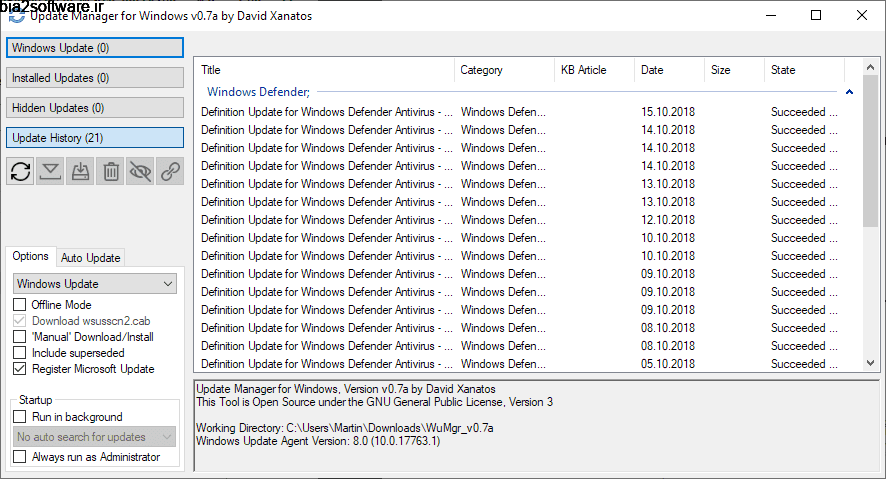Click the uninstall trash bin icon
The image size is (886, 479).
pos(111,172)
